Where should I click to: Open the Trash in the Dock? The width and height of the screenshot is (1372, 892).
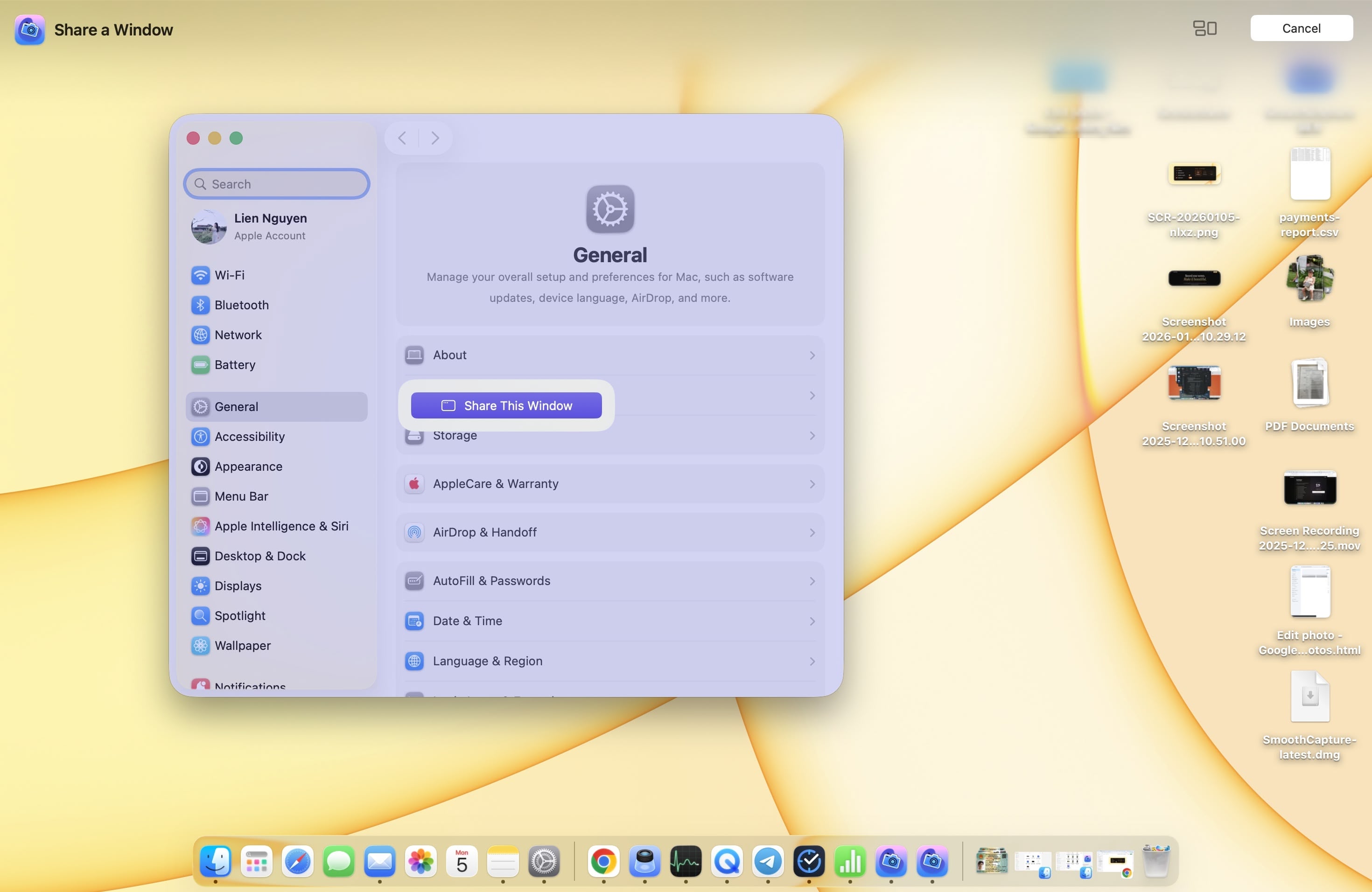[1156, 862]
